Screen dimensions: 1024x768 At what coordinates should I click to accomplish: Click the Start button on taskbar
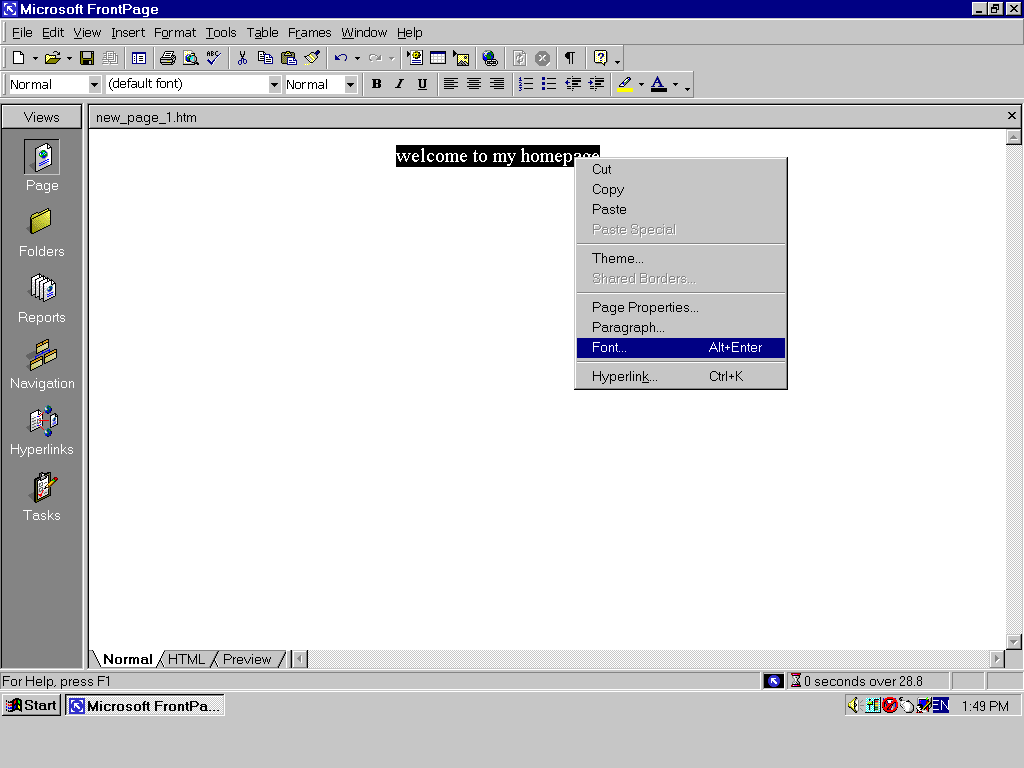32,705
